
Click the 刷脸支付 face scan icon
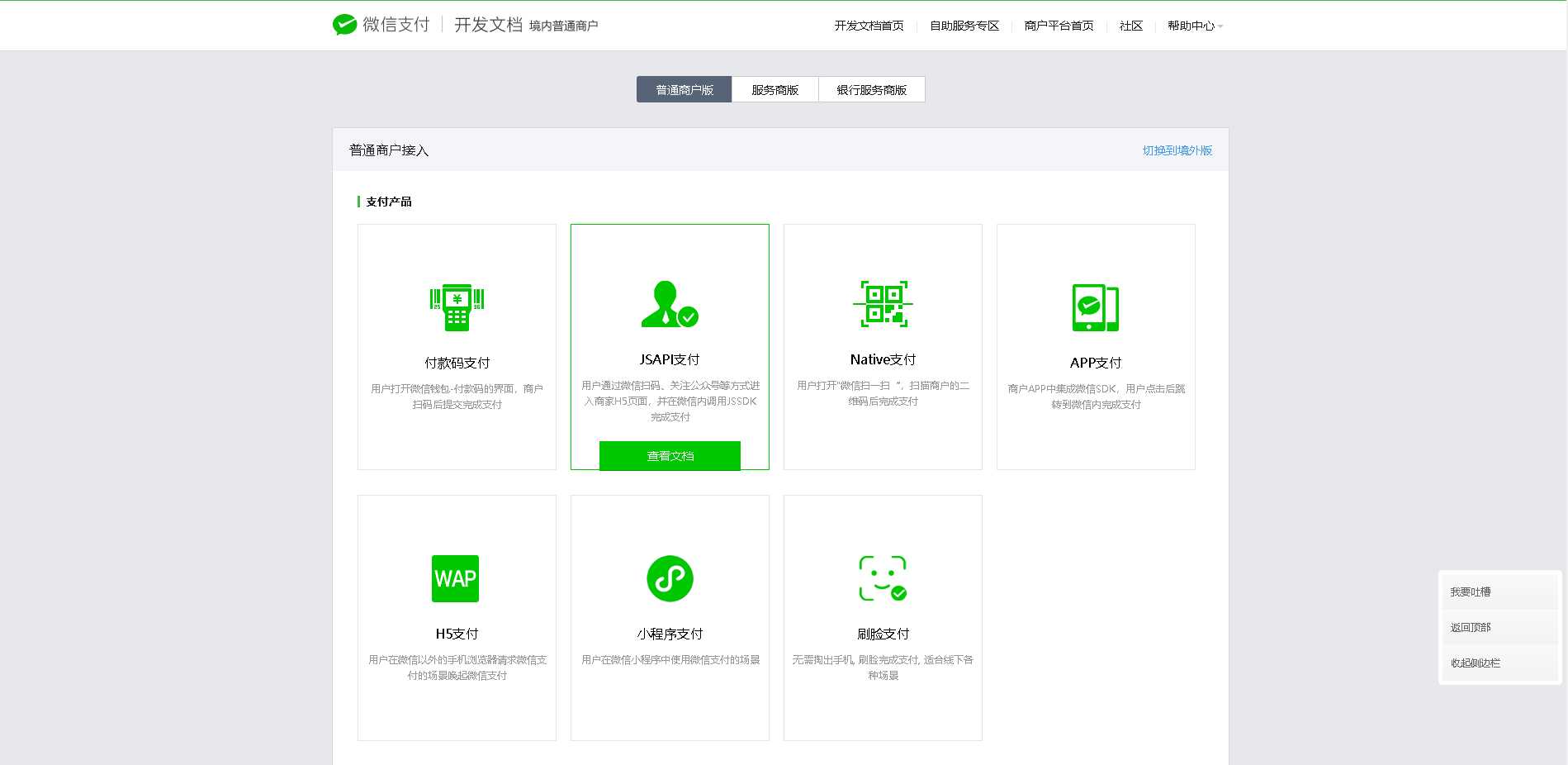point(883,578)
